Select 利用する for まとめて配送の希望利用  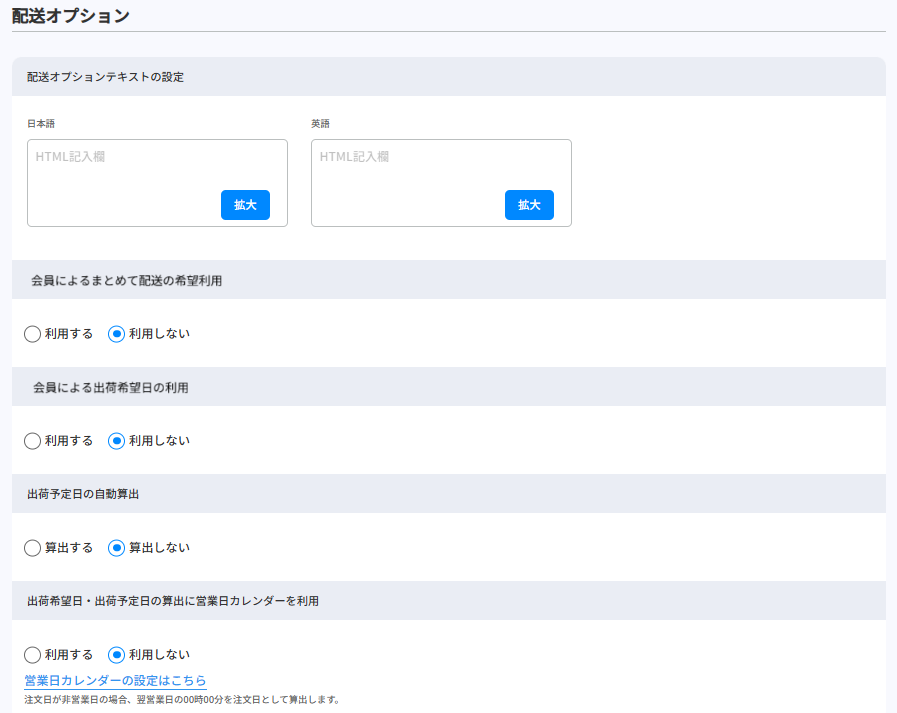[x=33, y=334]
